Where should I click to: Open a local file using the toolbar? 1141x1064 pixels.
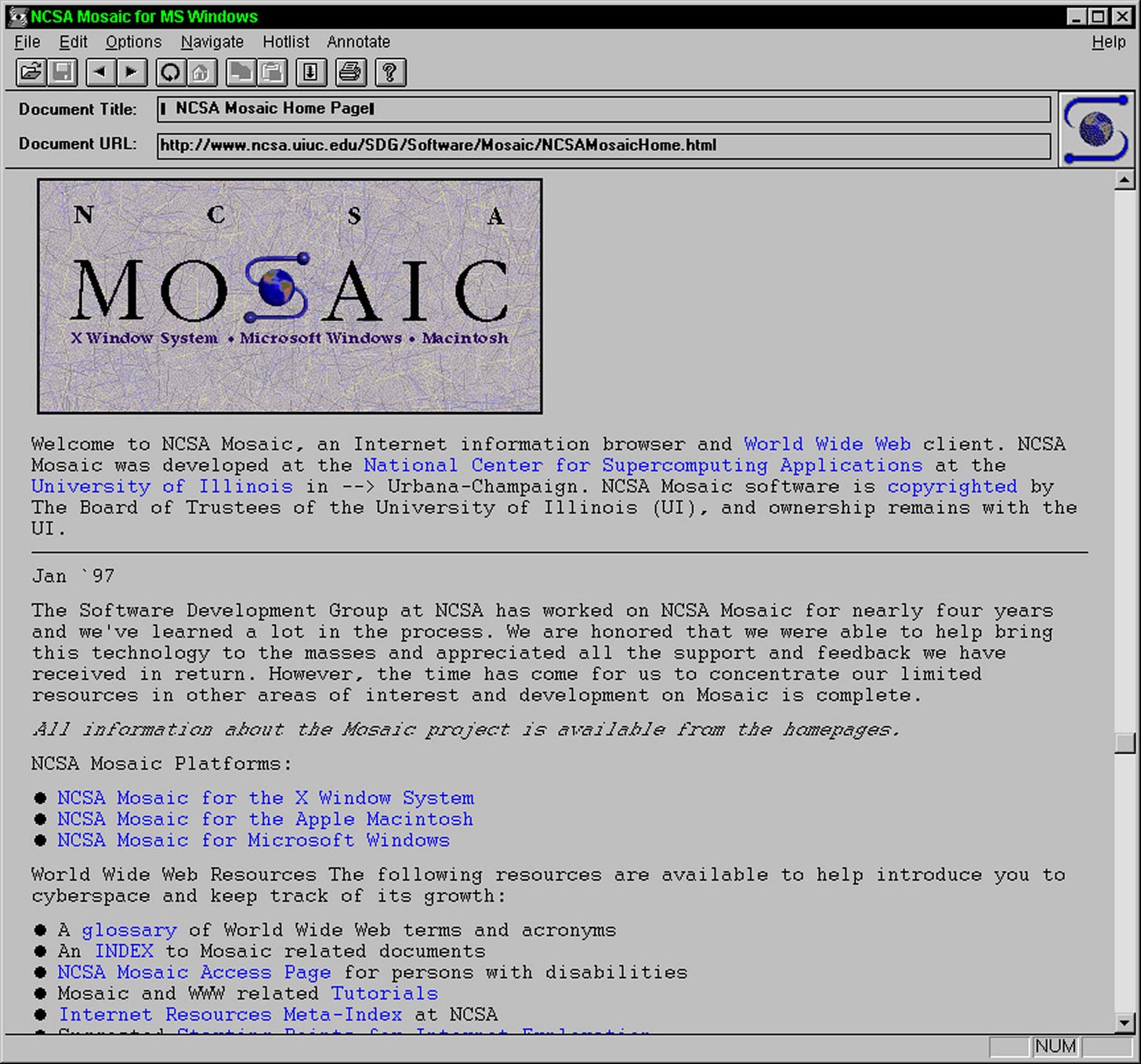pyautogui.click(x=31, y=72)
